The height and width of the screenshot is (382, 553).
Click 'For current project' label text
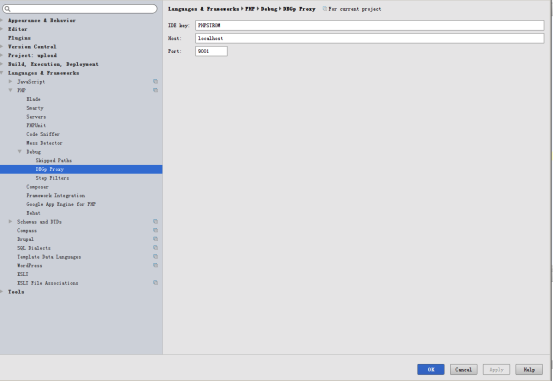pos(355,9)
